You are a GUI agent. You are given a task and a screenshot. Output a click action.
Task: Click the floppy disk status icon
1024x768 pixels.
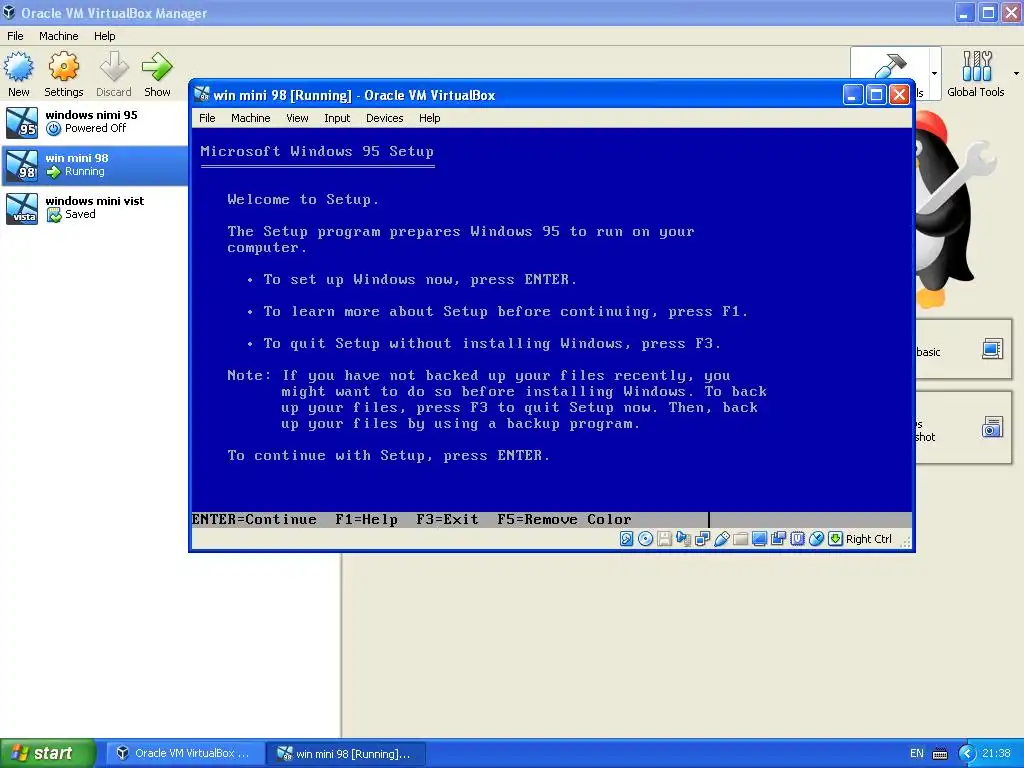[x=664, y=539]
